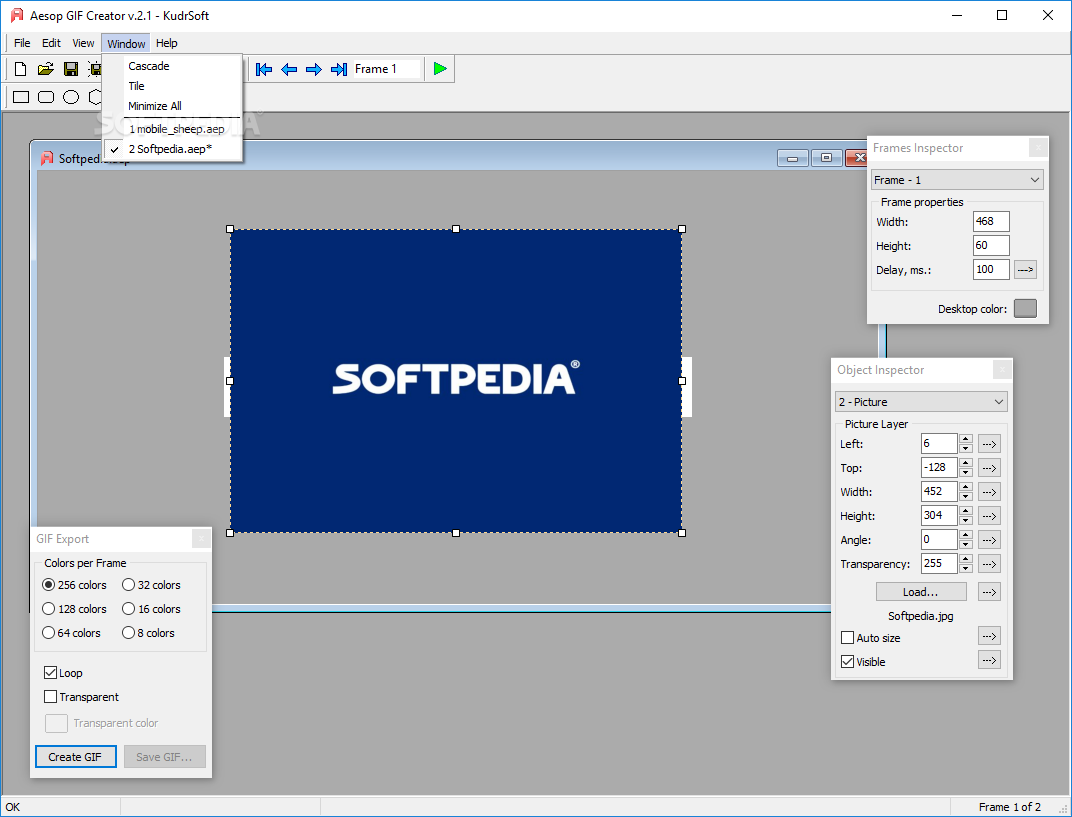Close the GIF Export panel
1072x817 pixels.
[x=201, y=539]
